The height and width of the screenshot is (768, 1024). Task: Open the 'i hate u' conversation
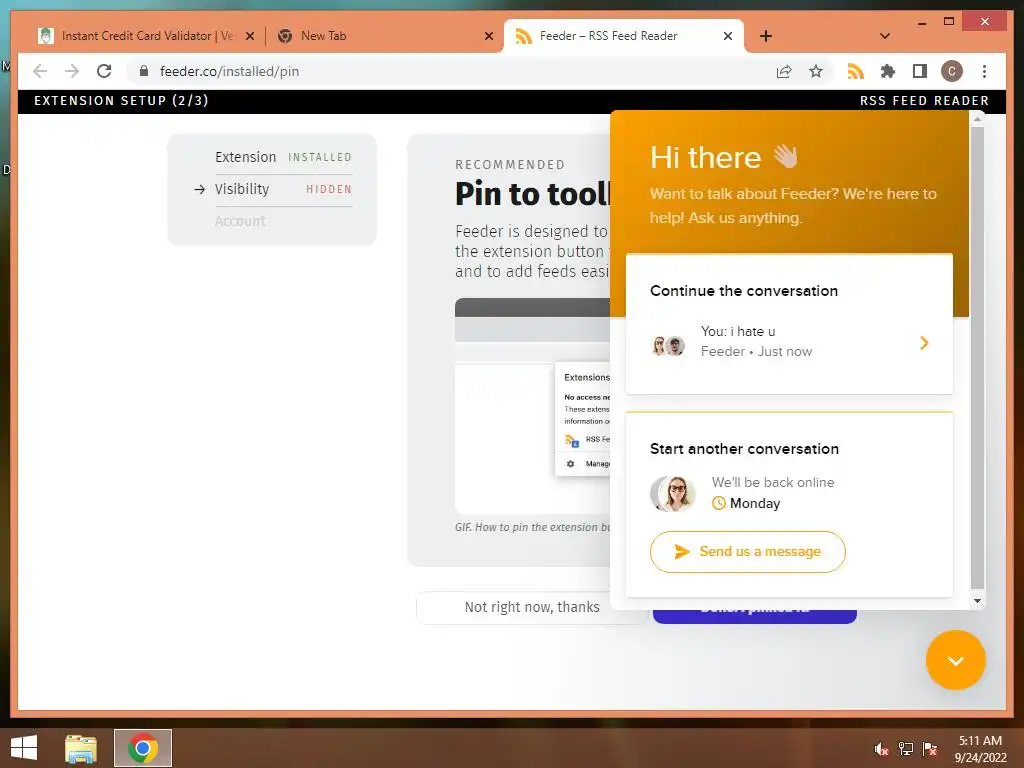(x=789, y=342)
